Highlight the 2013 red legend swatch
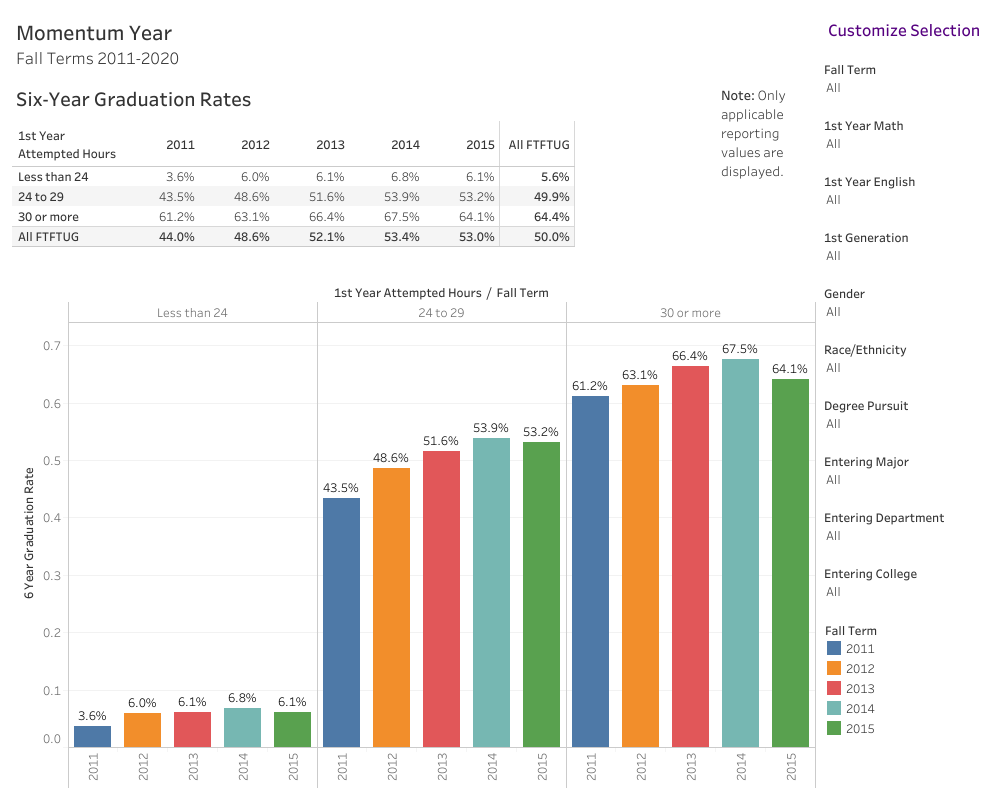 click(834, 689)
